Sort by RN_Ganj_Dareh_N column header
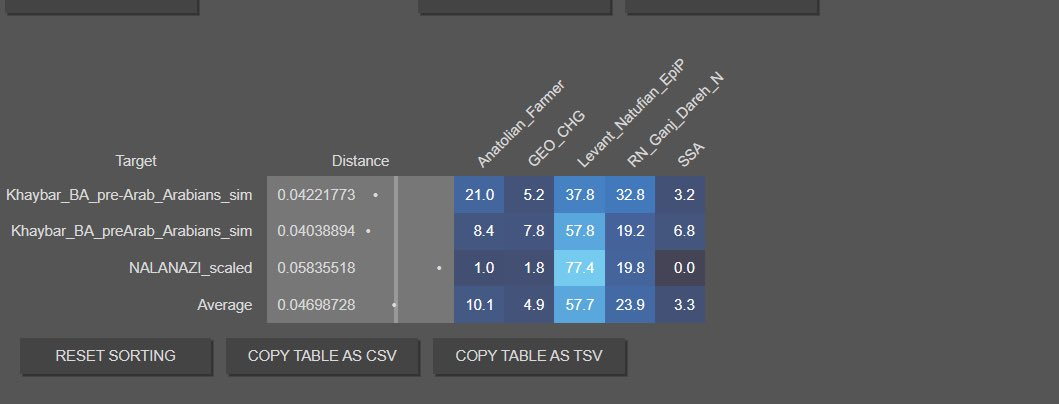Screen dimensions: 1059x404 click(x=674, y=122)
